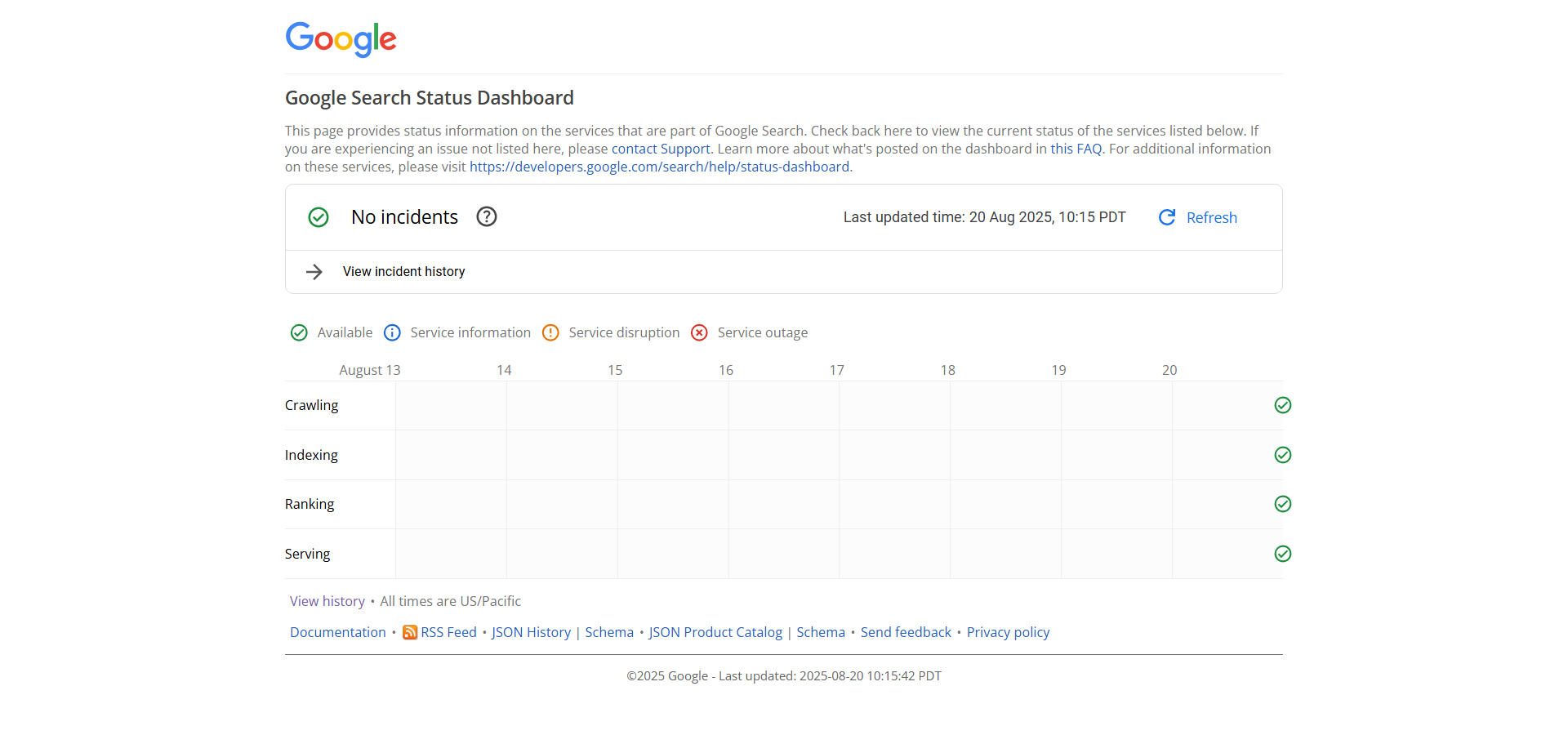Click the 19 date header

click(1058, 370)
